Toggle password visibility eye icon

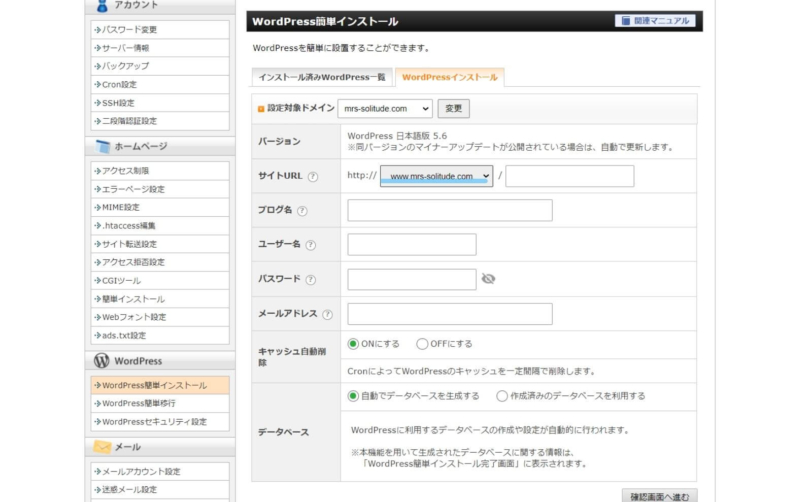click(x=488, y=279)
